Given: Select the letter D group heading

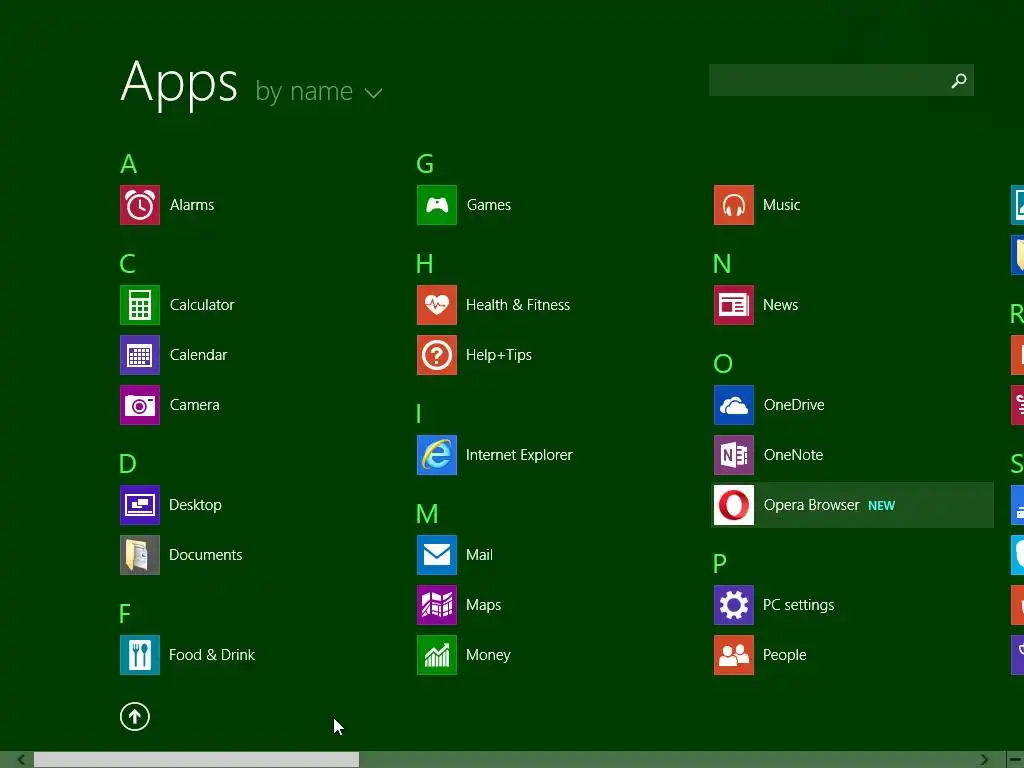Looking at the screenshot, I should point(128,464).
